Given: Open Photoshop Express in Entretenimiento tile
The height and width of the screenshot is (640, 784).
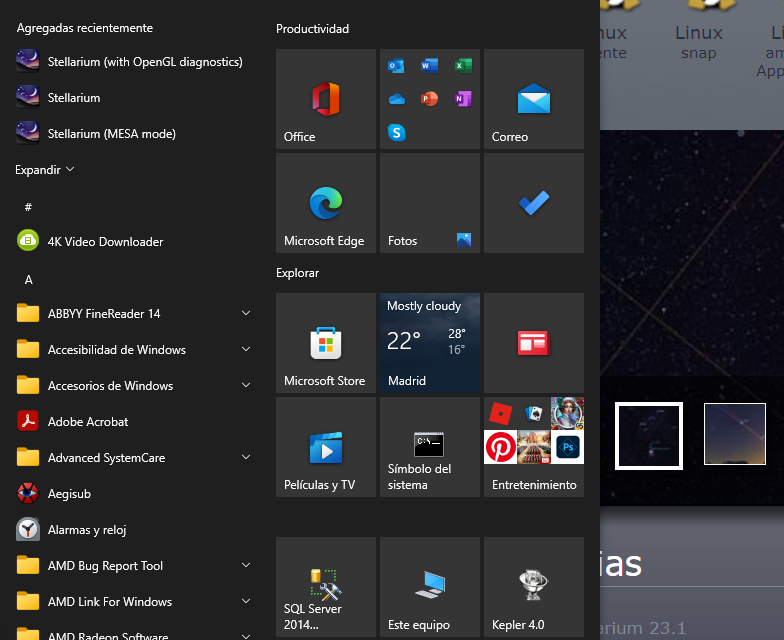Looking at the screenshot, I should pos(568,447).
